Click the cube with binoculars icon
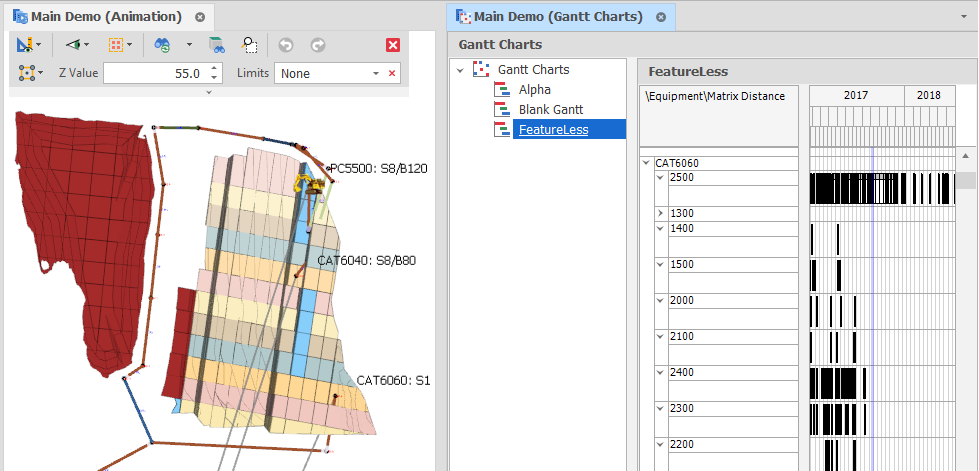The width and height of the screenshot is (979, 471). tap(216, 45)
